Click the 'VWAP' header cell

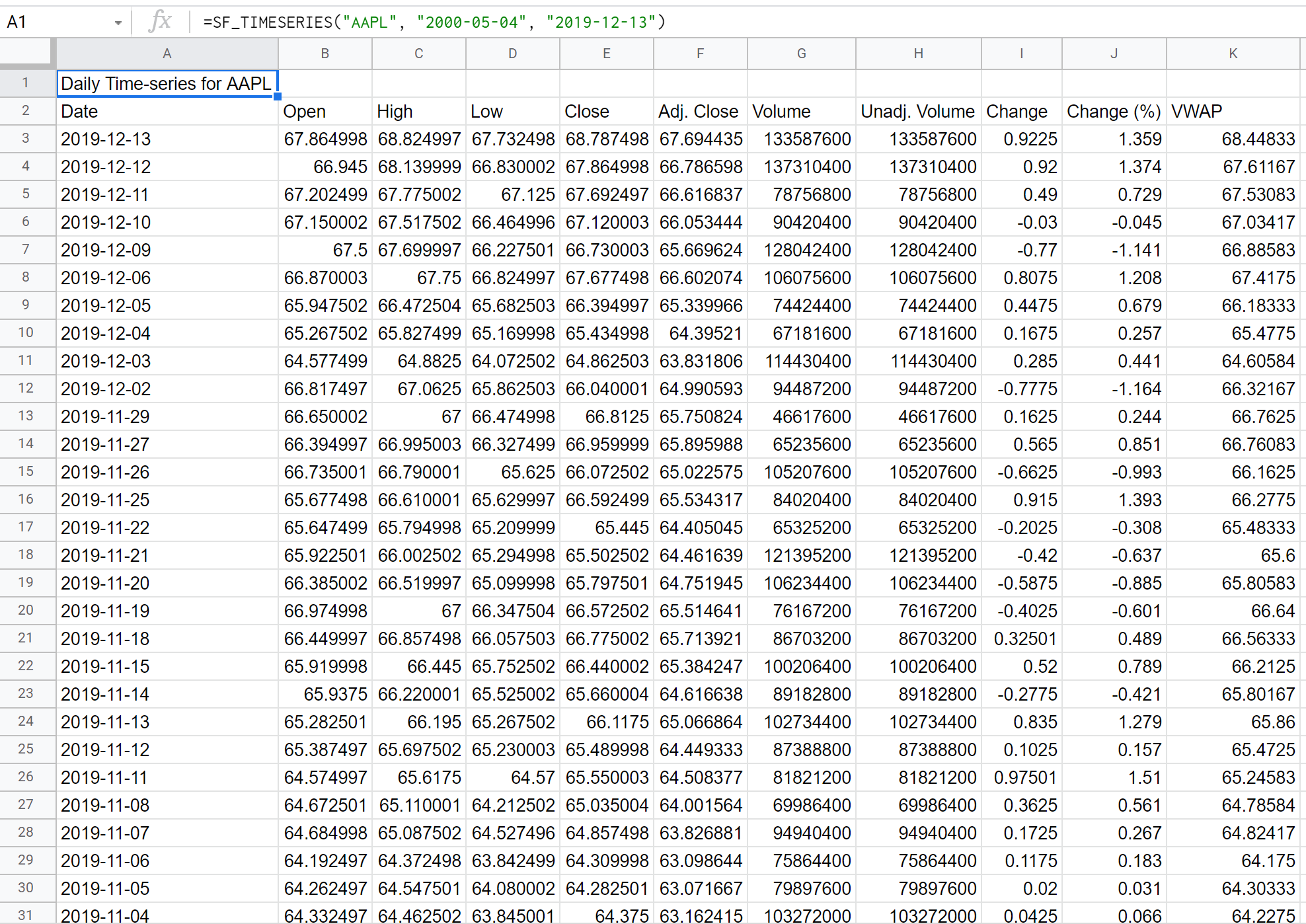point(1233,112)
